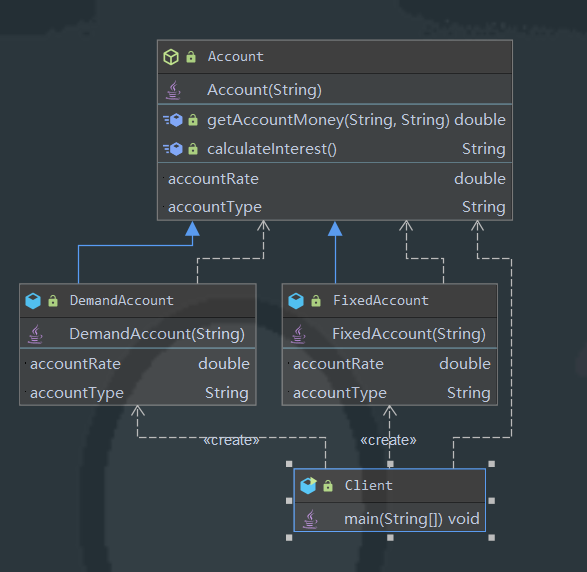This screenshot has height=572, width=587.
Task: Click the top-left selection handle of Client node
Action: (x=289, y=464)
